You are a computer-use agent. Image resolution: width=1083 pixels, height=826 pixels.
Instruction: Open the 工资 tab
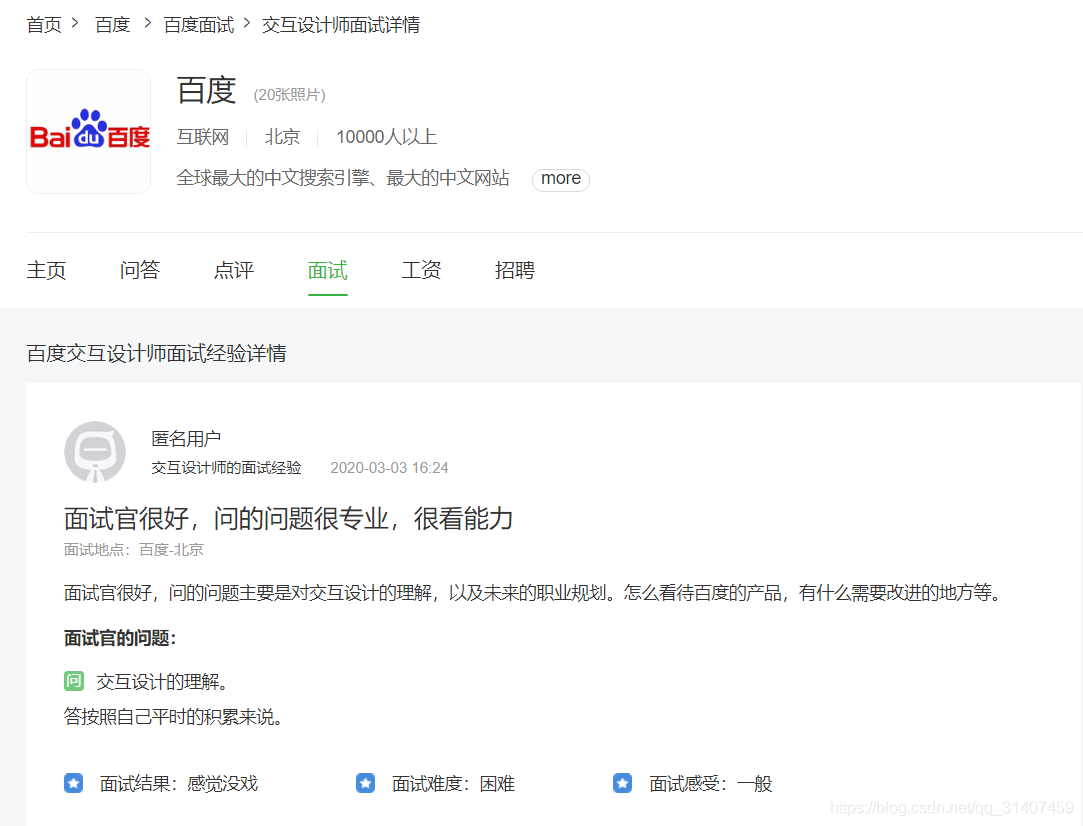(421, 270)
